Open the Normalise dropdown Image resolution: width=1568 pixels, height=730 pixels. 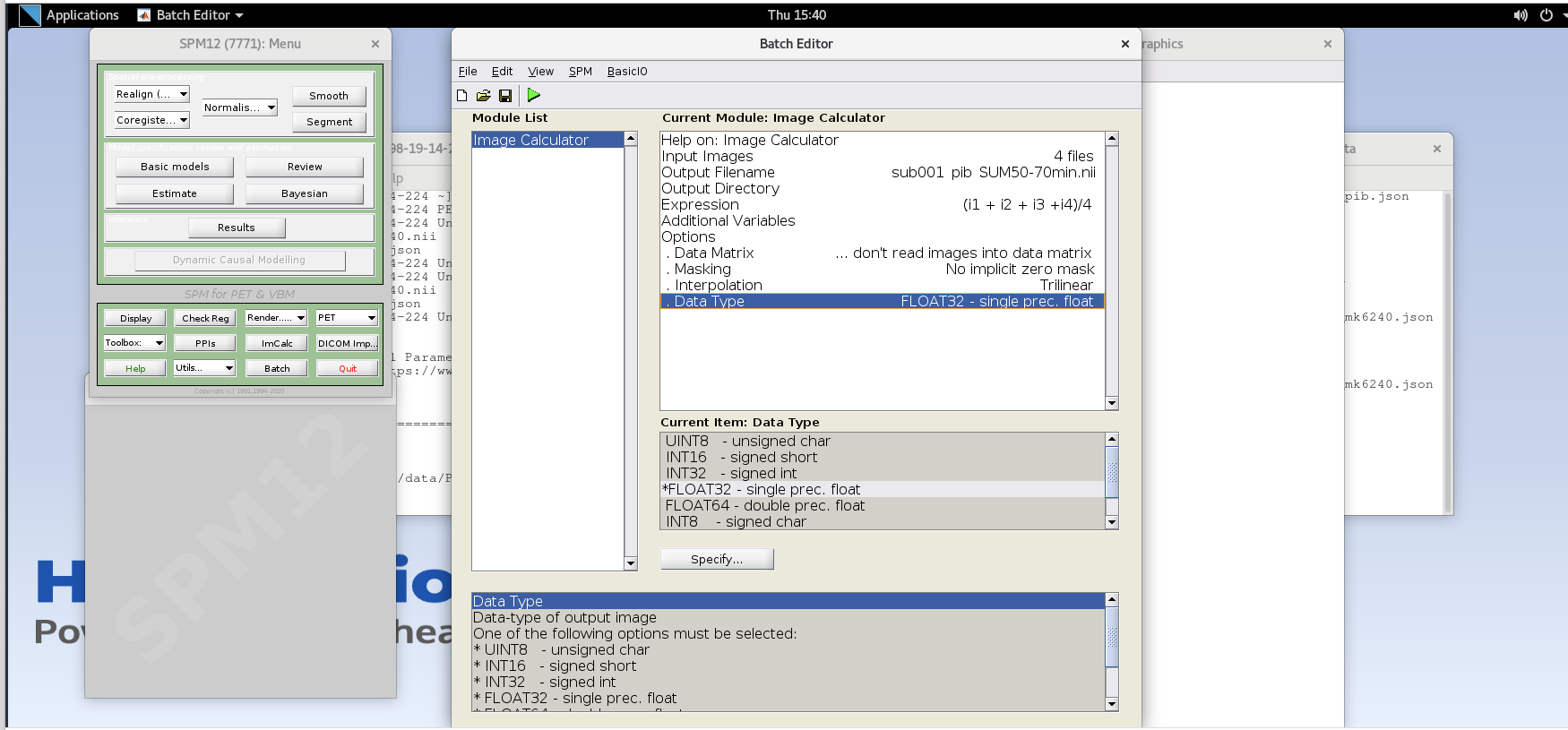(239, 107)
